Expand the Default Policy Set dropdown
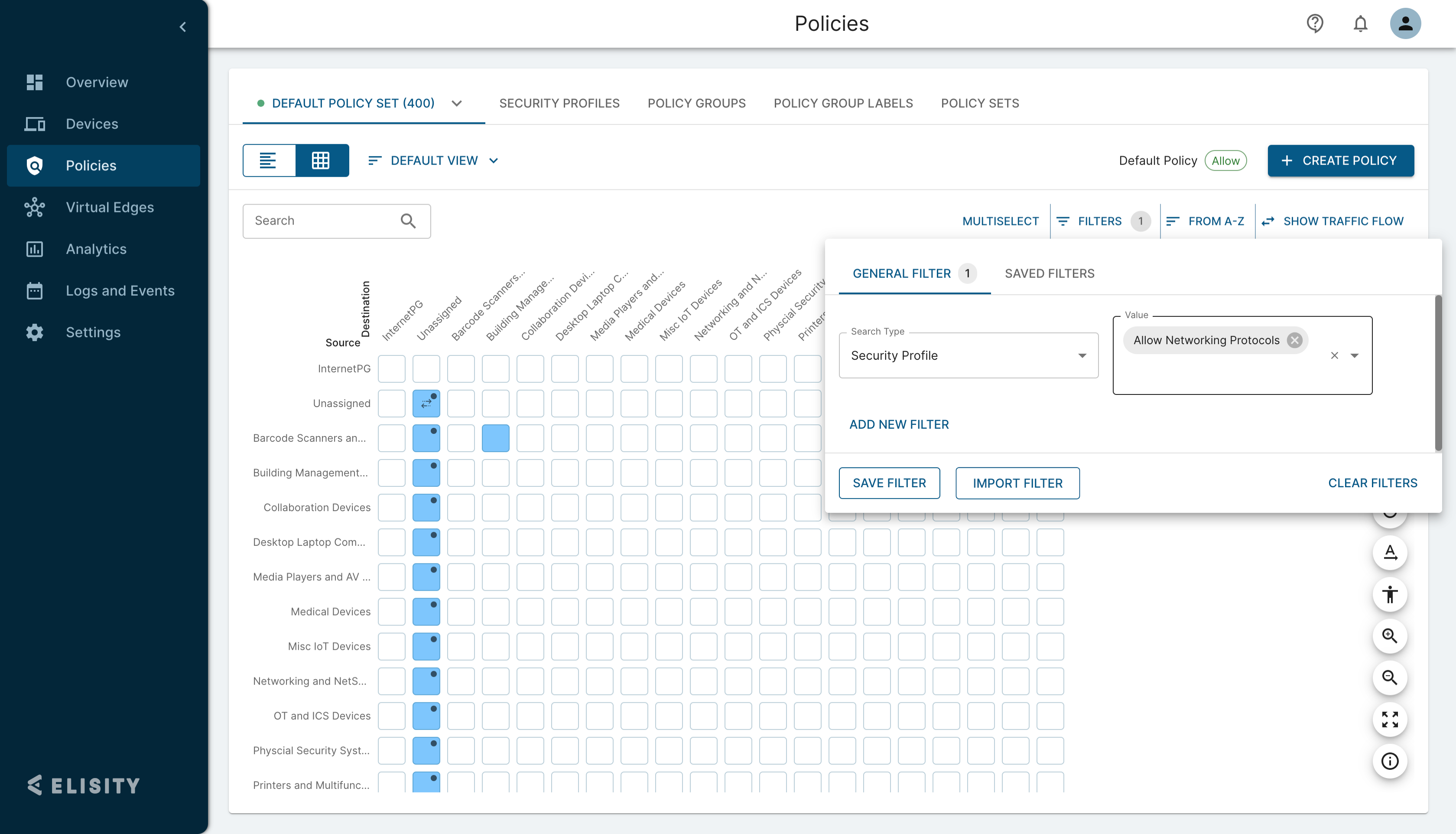 456,104
